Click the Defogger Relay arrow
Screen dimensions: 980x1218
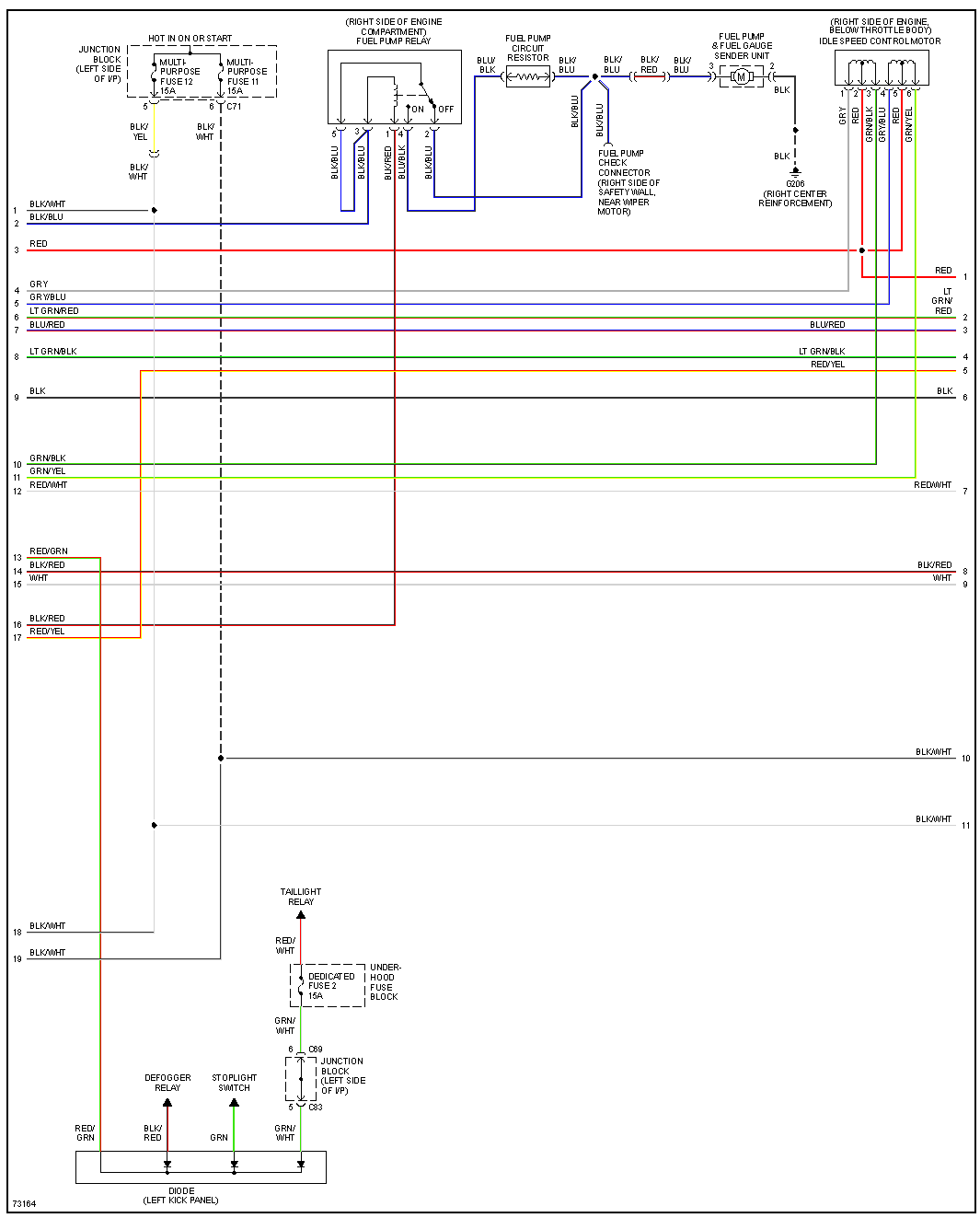pos(167,1102)
